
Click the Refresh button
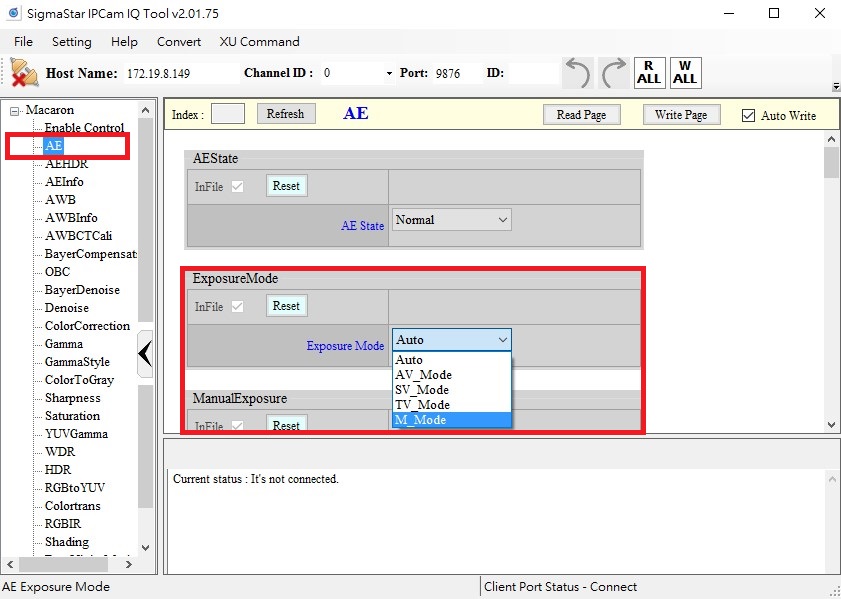tap(285, 114)
